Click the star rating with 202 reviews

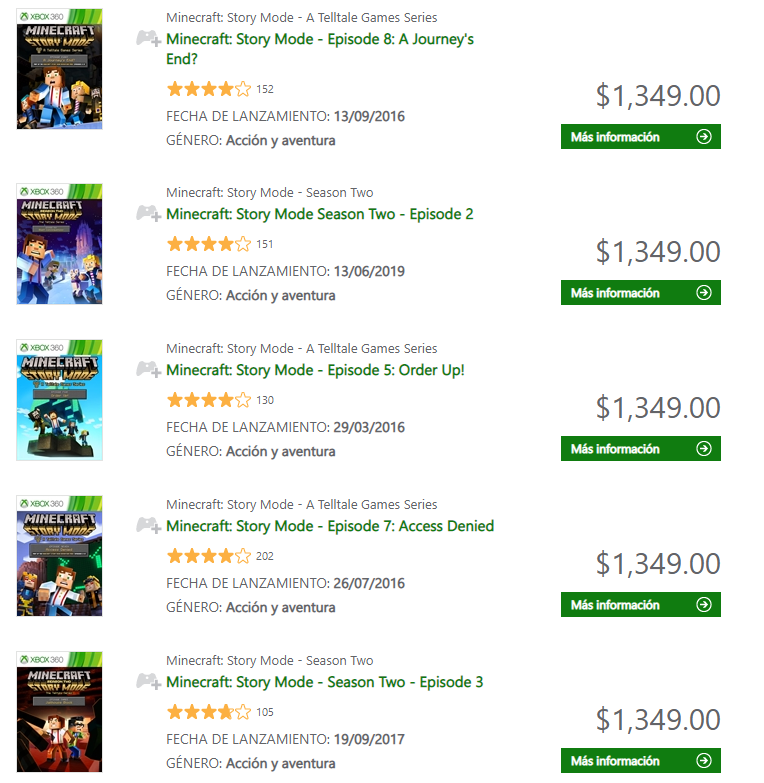[209, 556]
